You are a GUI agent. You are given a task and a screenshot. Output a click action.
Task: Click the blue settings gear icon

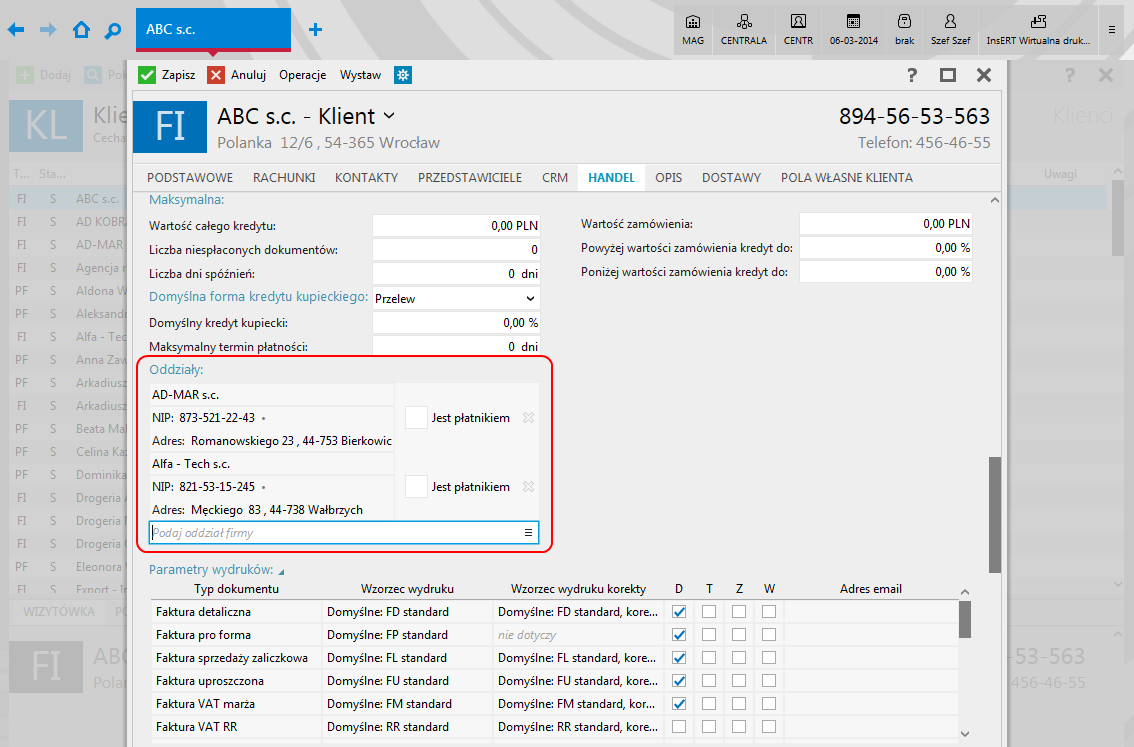pyautogui.click(x=403, y=75)
